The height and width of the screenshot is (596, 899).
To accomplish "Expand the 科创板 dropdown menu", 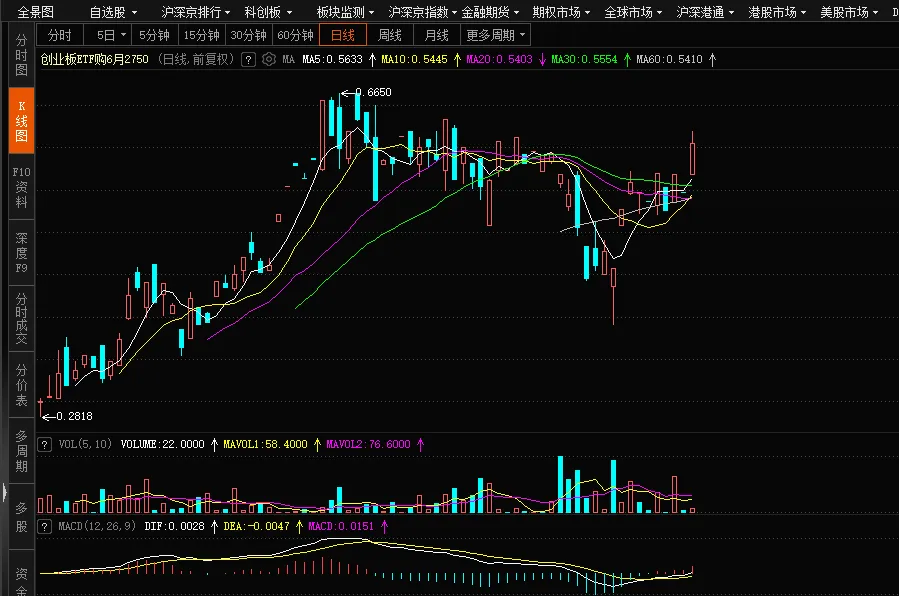I will [268, 12].
